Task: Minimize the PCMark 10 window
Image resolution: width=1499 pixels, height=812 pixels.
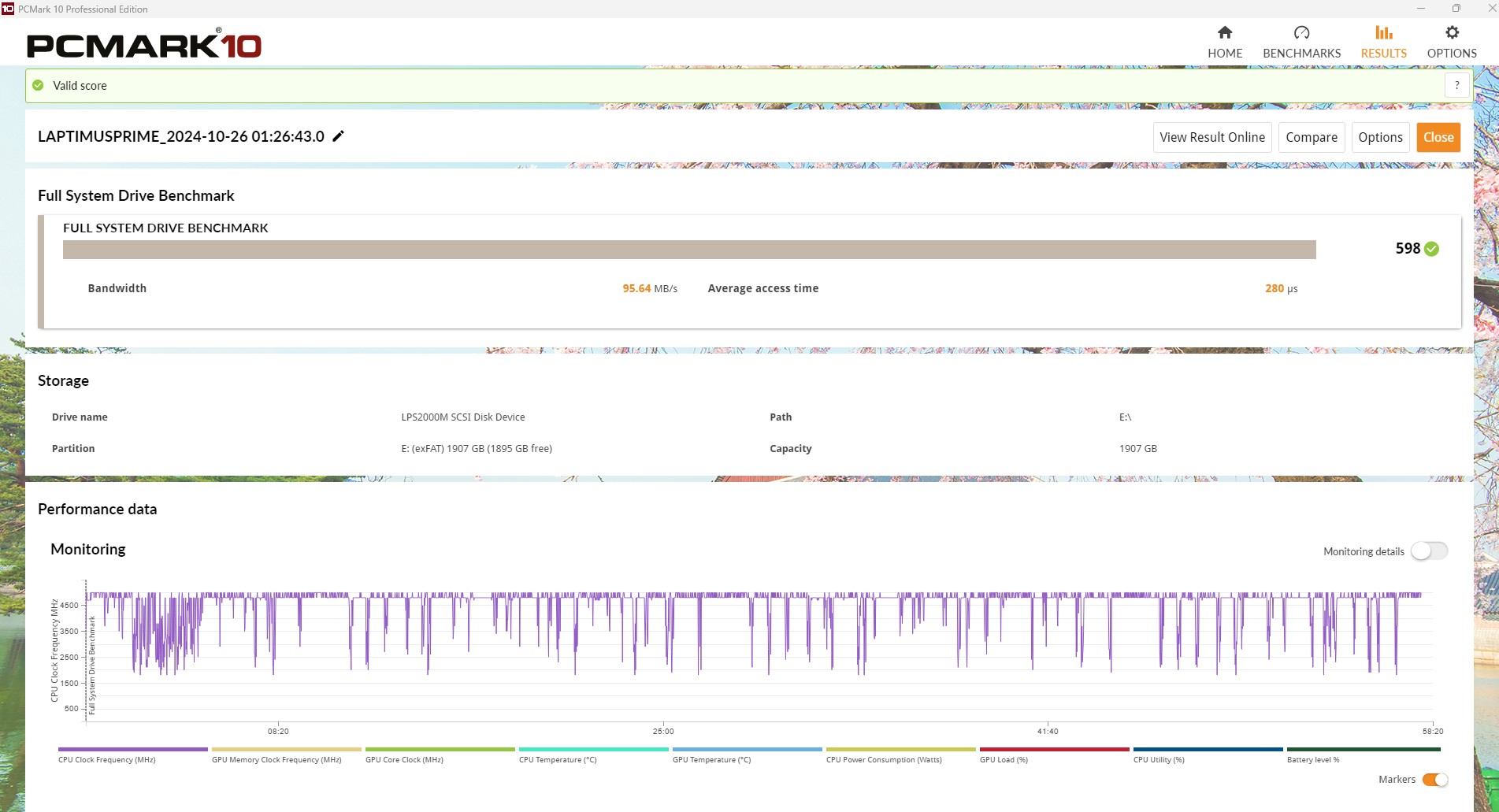Action: 1421,9
